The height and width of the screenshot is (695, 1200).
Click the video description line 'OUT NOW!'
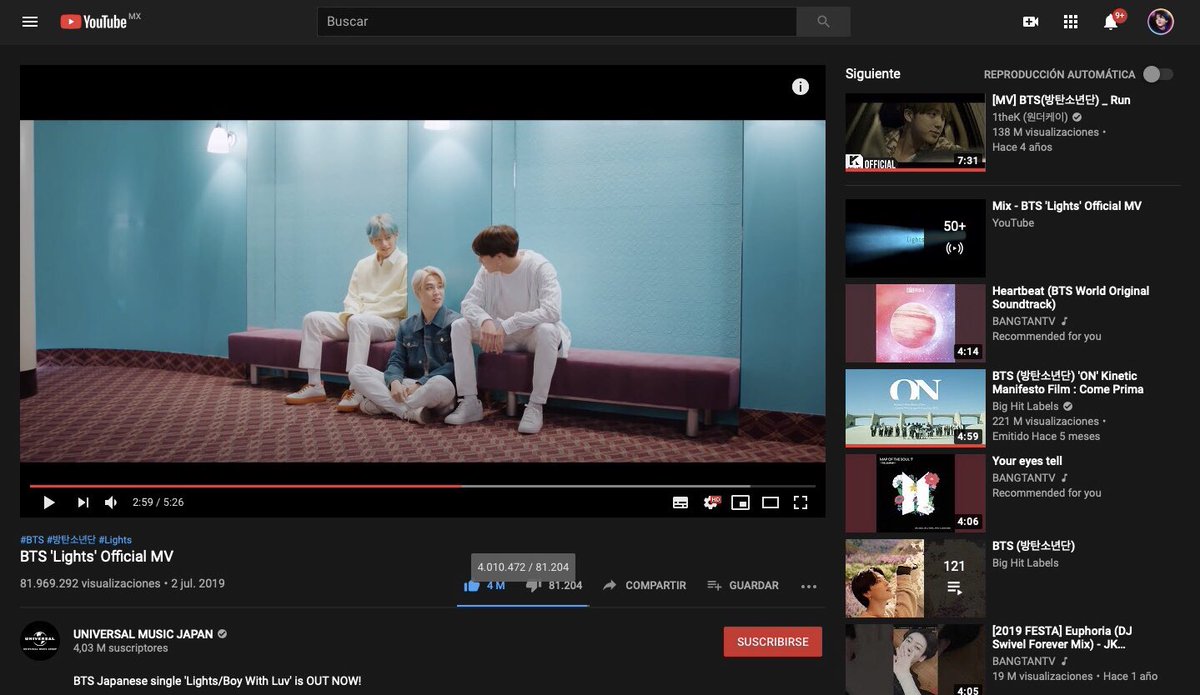pyautogui.click(x=217, y=681)
